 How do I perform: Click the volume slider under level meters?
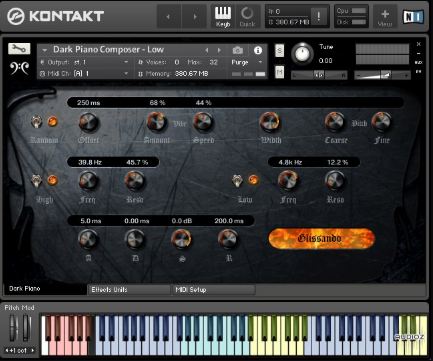382,75
